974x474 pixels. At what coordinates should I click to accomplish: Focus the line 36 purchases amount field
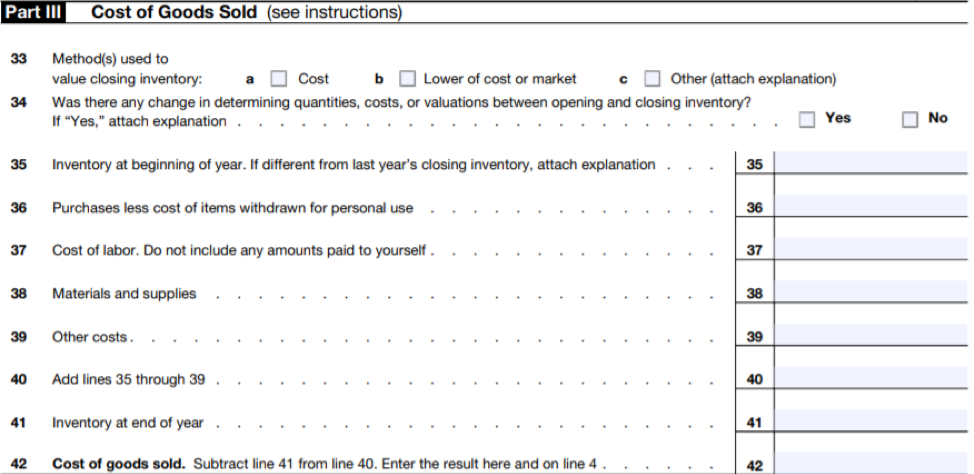pos(870,208)
